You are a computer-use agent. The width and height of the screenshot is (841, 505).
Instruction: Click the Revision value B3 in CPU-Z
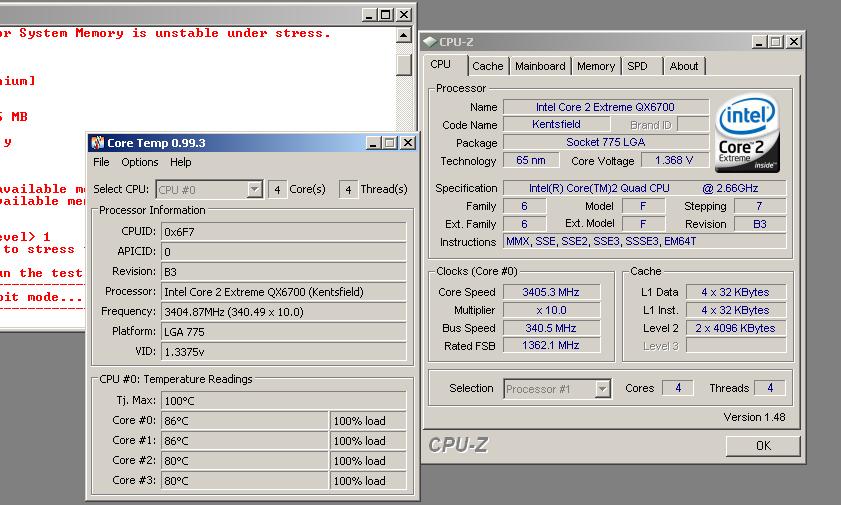click(759, 224)
